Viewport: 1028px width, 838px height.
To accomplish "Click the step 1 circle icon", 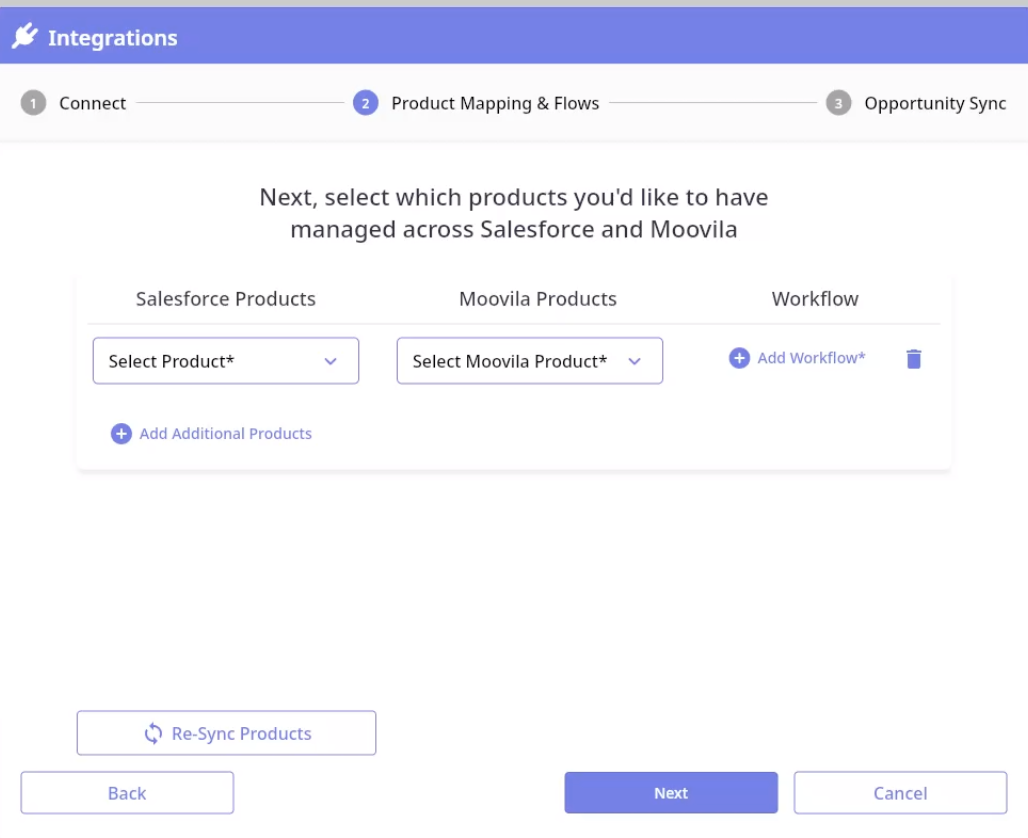I will [x=33, y=103].
